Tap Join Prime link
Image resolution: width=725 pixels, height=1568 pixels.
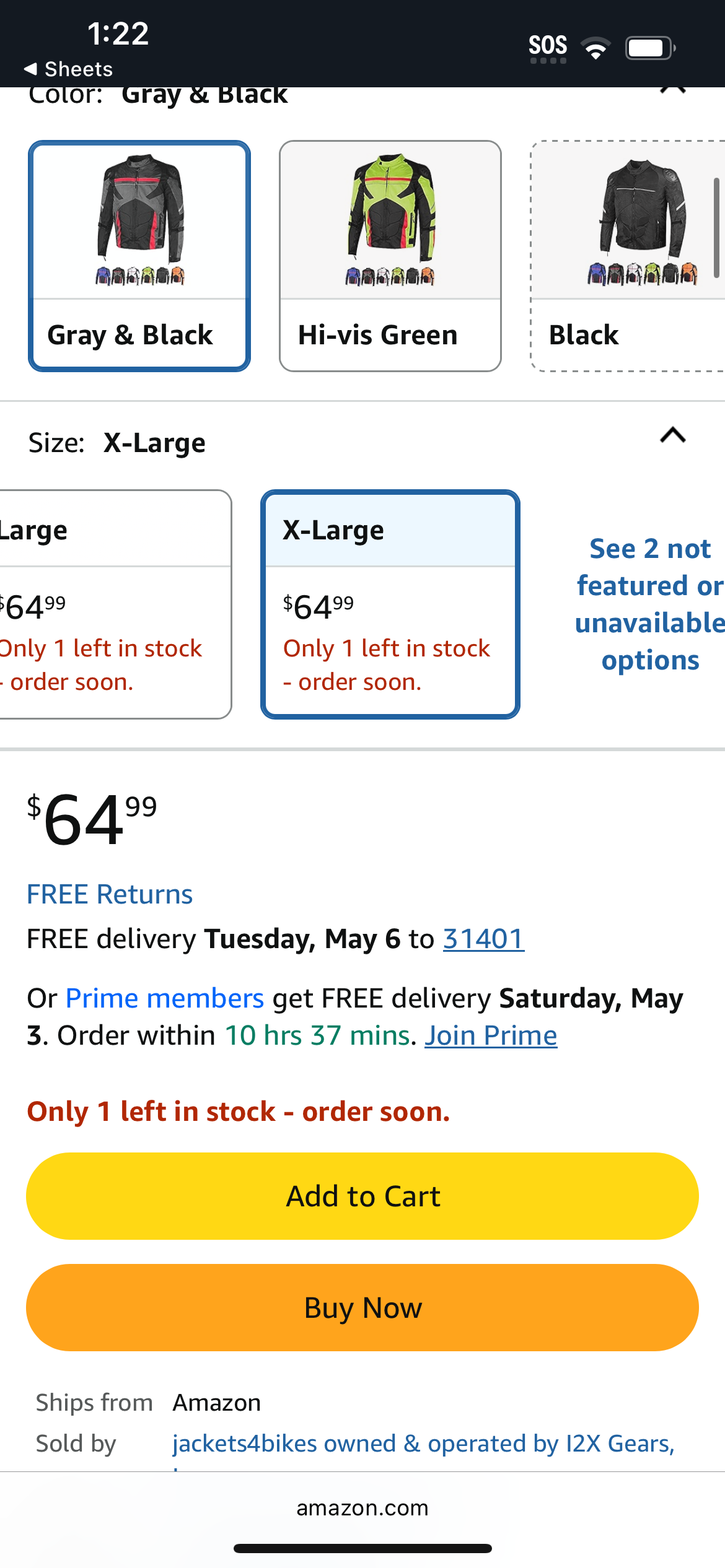coord(491,1035)
